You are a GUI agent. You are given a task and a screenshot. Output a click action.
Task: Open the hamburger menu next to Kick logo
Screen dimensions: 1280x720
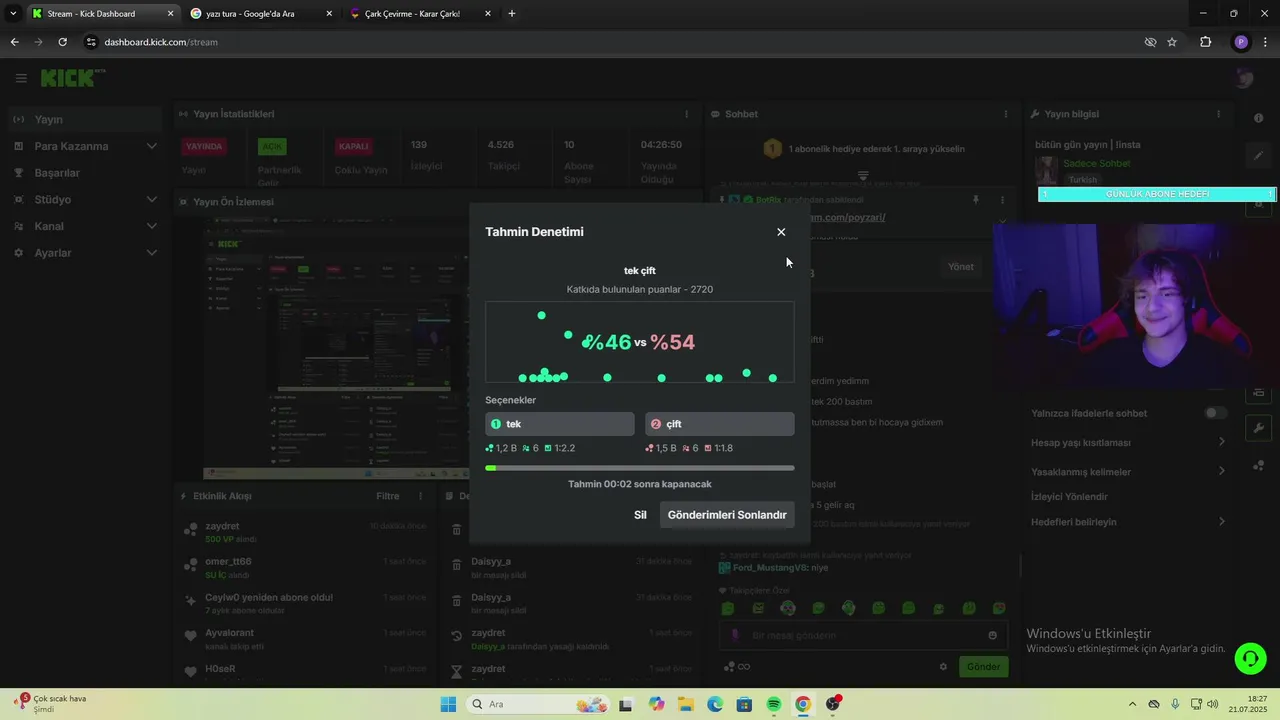(x=21, y=78)
